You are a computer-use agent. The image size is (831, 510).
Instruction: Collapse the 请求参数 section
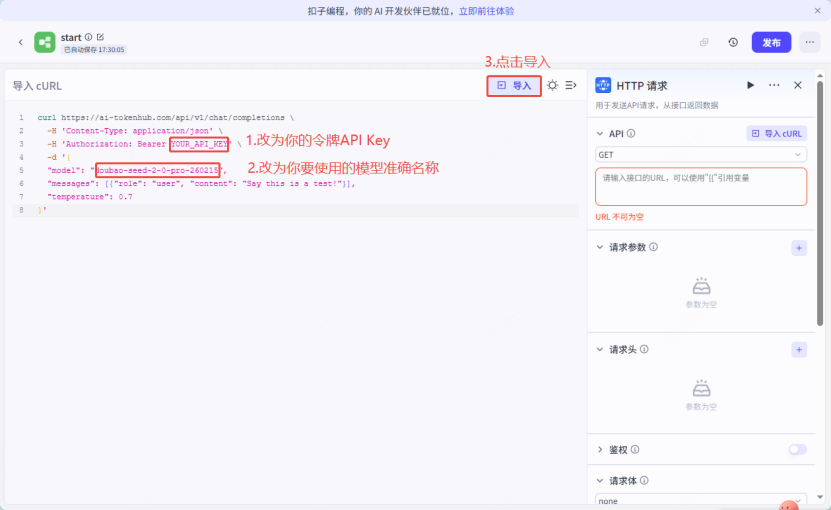point(600,247)
